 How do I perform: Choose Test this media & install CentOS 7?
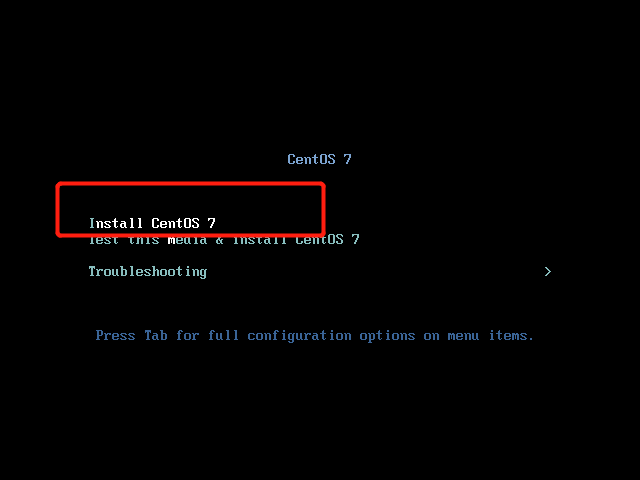(x=224, y=240)
